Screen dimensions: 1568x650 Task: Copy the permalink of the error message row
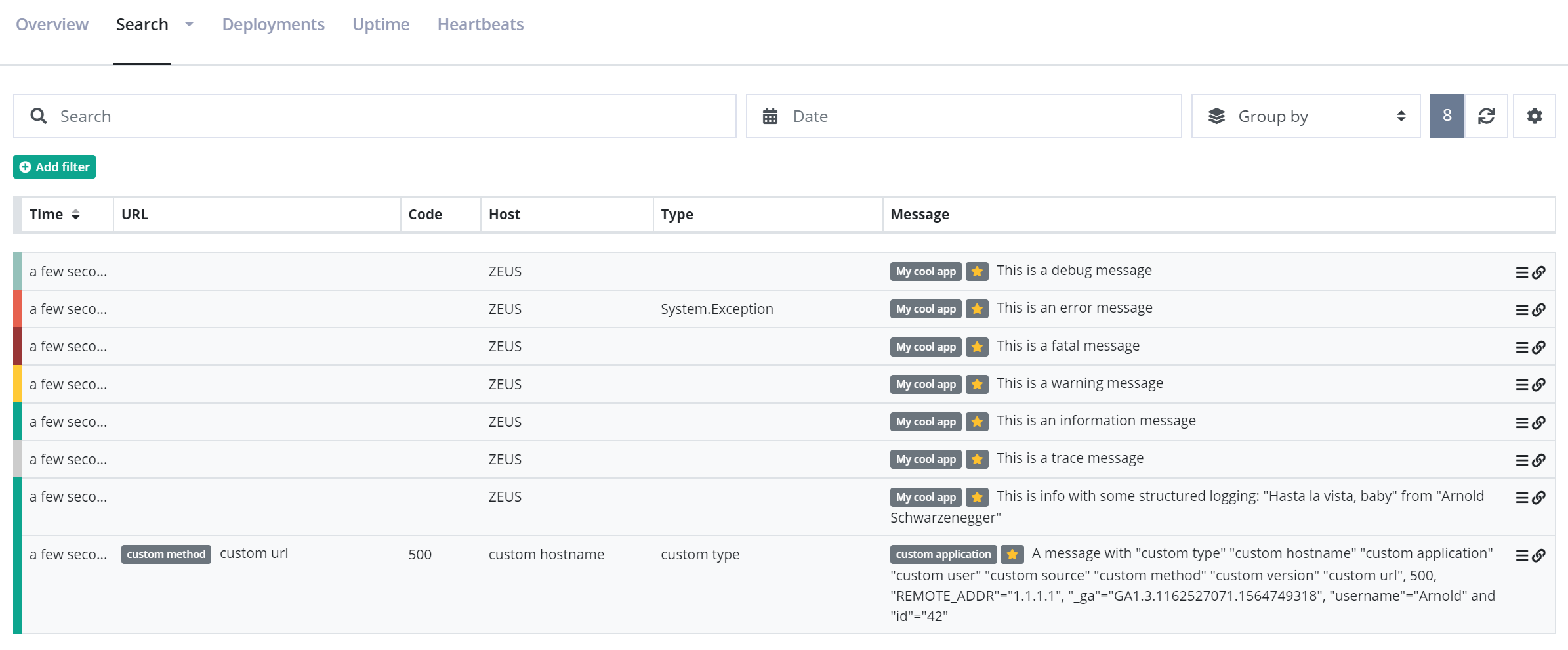(x=1538, y=309)
